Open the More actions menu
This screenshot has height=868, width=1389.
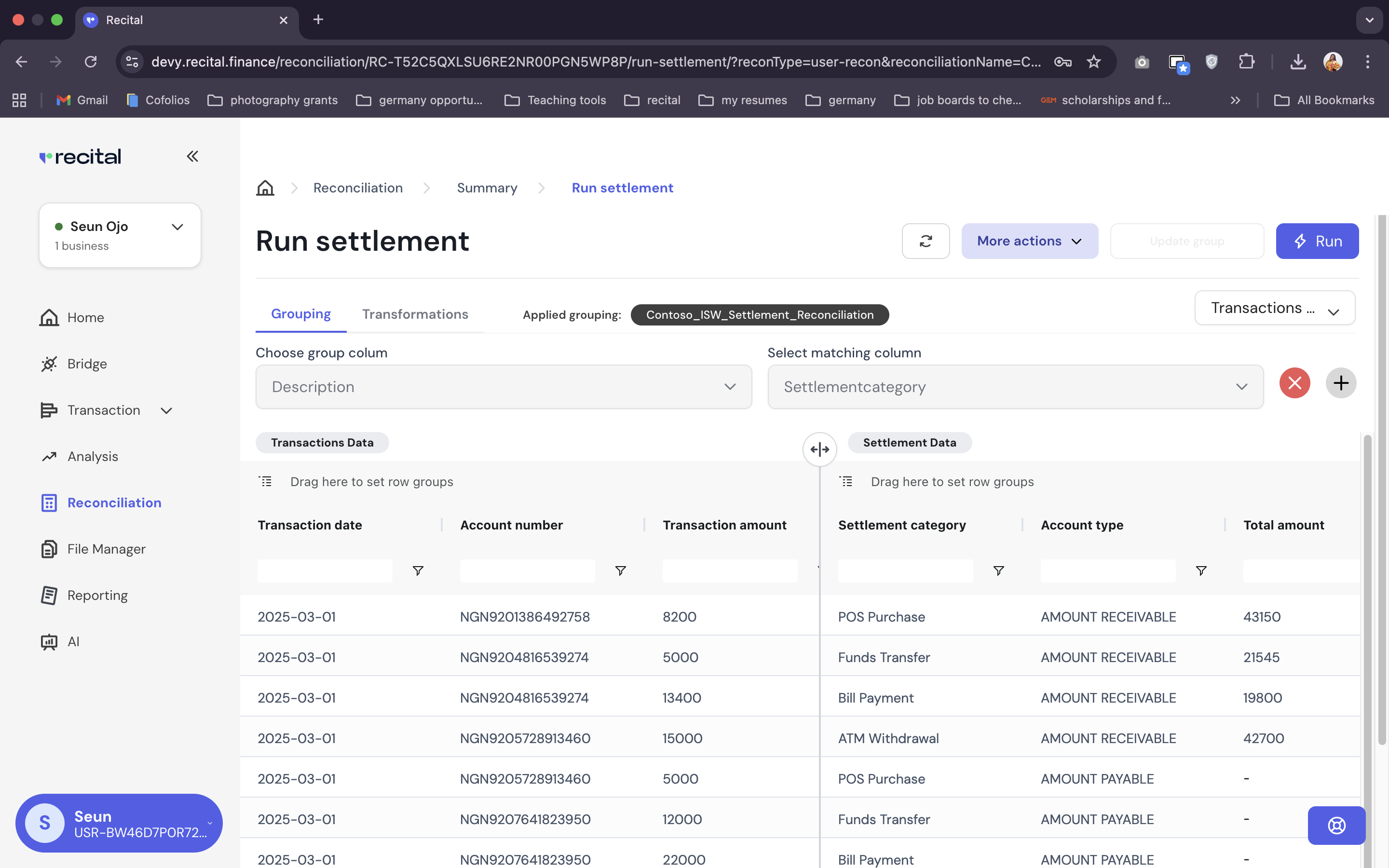(x=1029, y=241)
